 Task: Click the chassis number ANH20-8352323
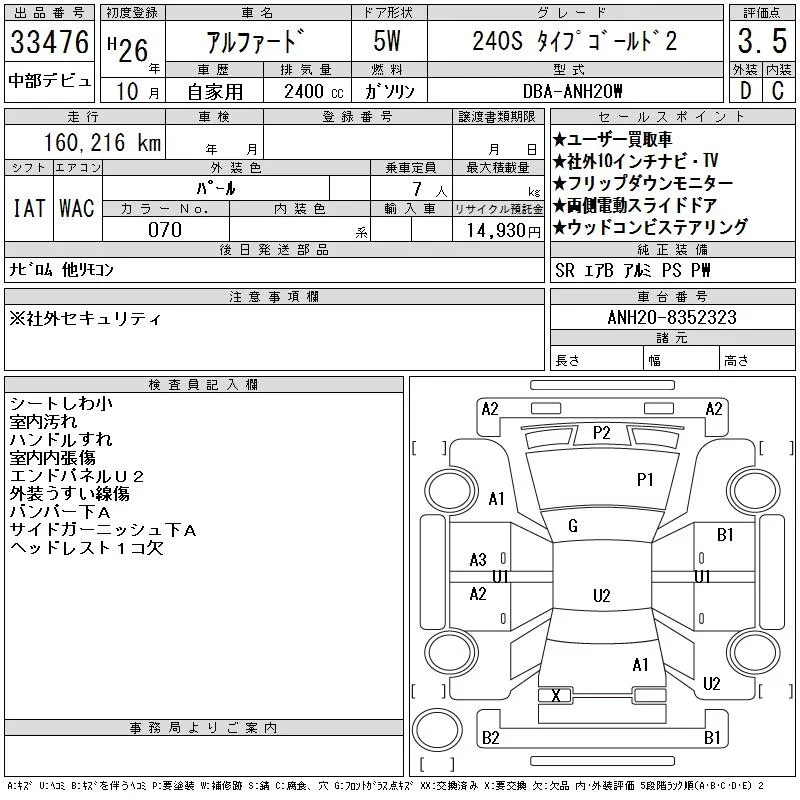[672, 317]
